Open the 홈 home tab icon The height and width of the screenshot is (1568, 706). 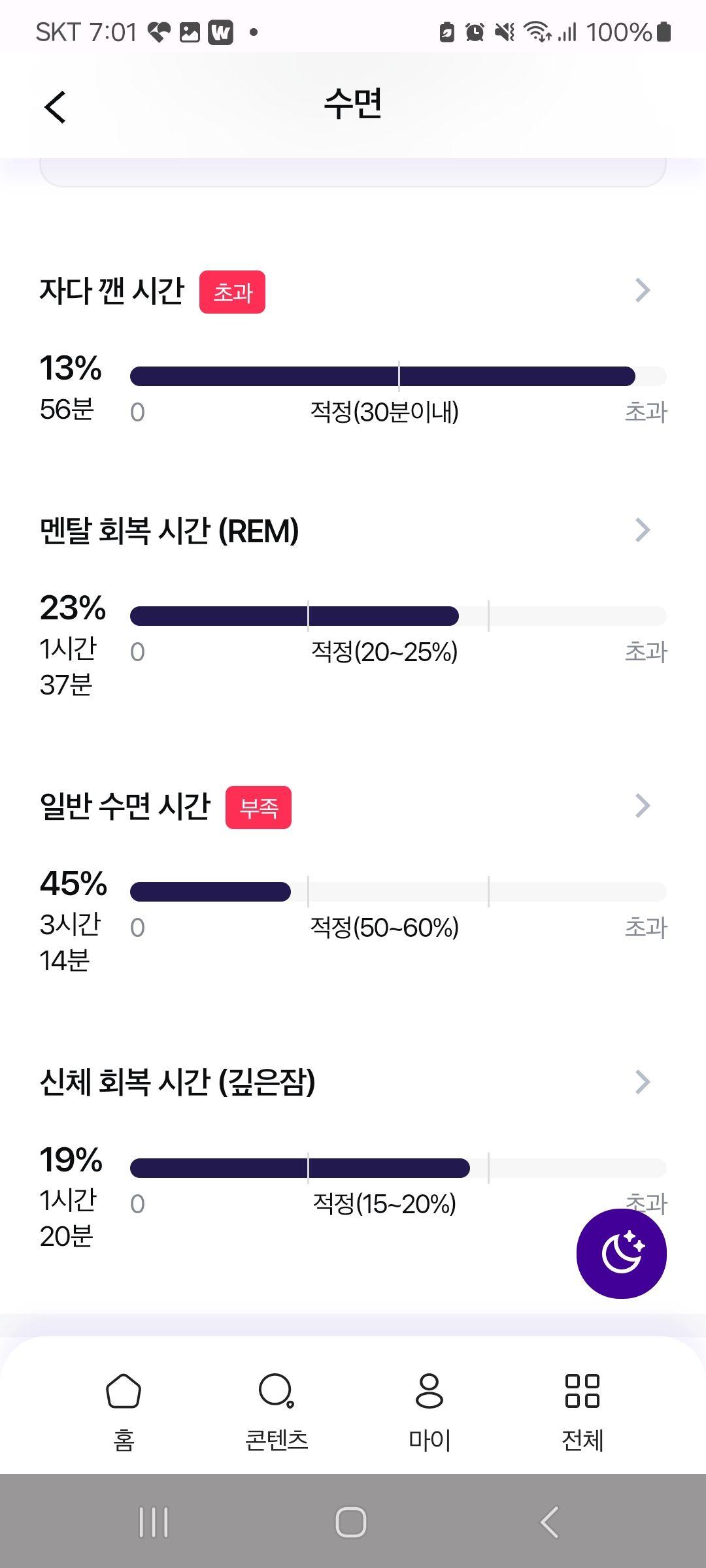[x=124, y=1411]
